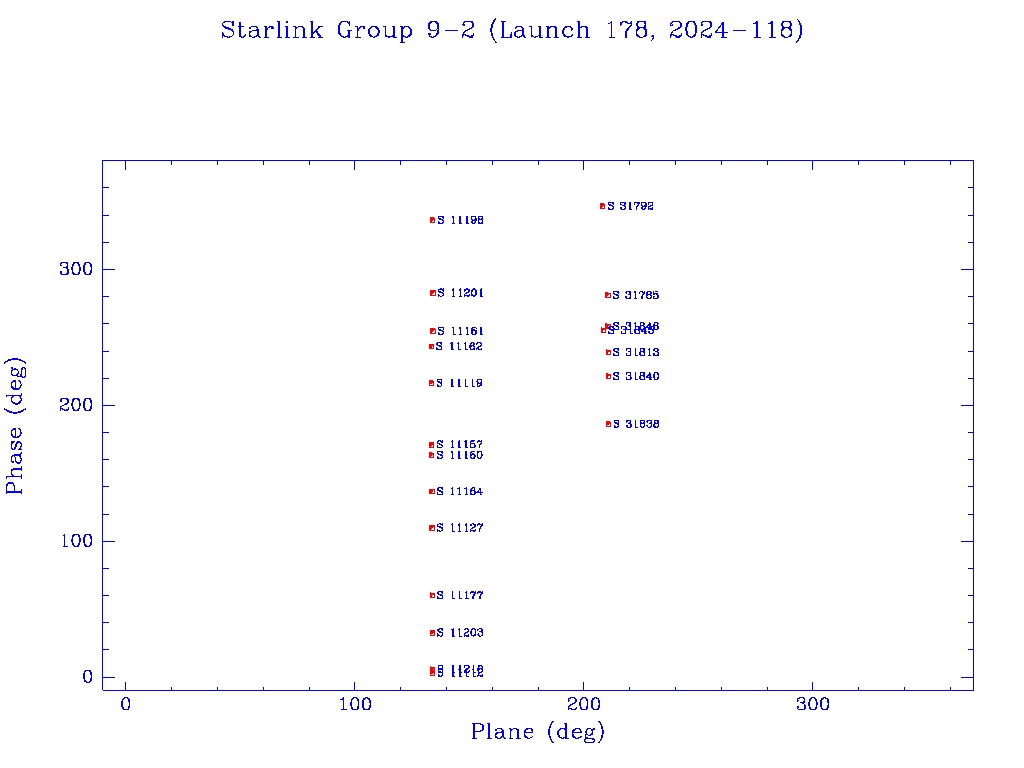Click the 200 tick on Plane axis
Viewport: 1024px width, 768px height.
coord(583,704)
